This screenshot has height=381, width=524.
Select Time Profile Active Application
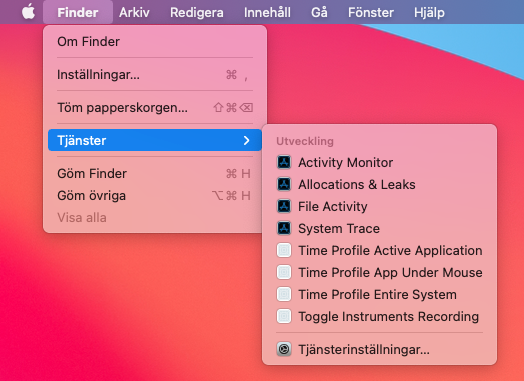(x=379, y=251)
